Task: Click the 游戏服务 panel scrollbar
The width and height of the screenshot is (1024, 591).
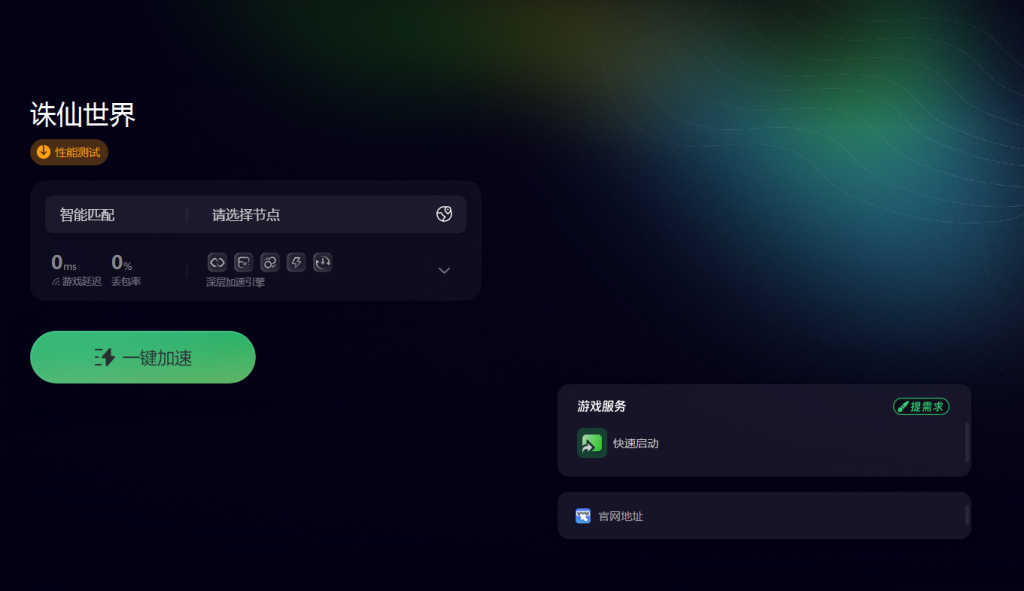Action: click(967, 443)
